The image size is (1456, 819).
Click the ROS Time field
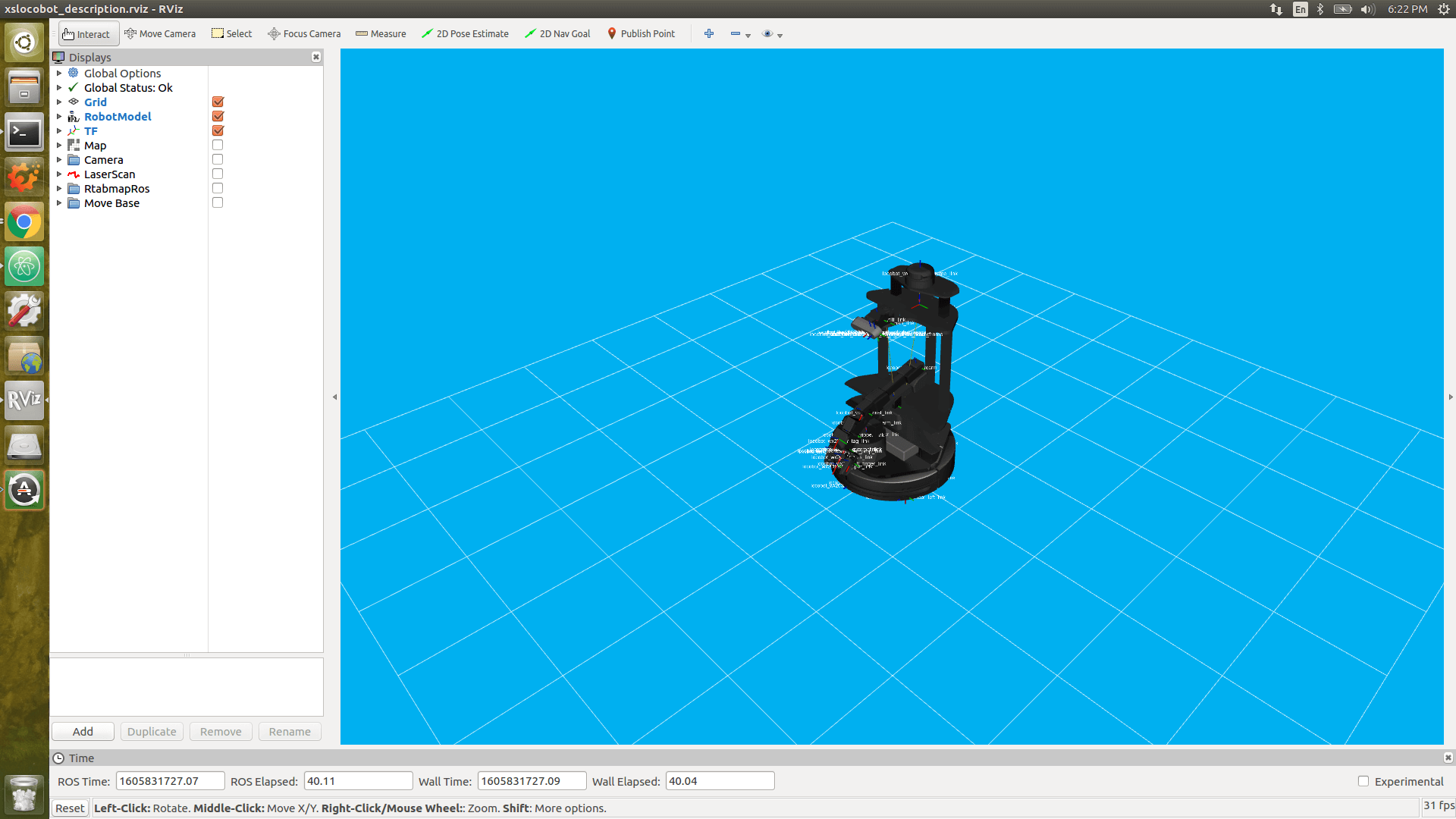pyautogui.click(x=170, y=781)
